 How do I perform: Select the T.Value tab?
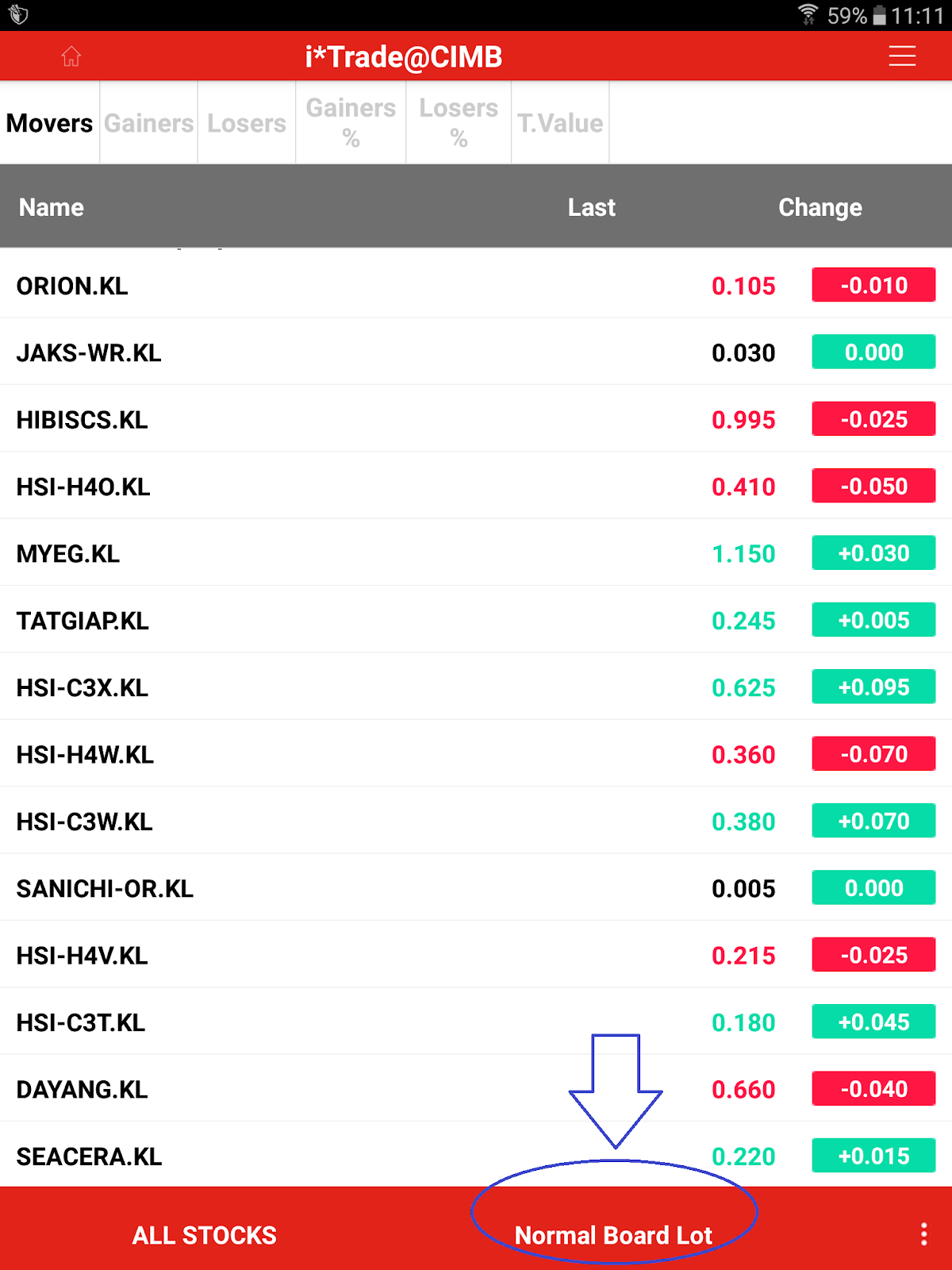[560, 124]
